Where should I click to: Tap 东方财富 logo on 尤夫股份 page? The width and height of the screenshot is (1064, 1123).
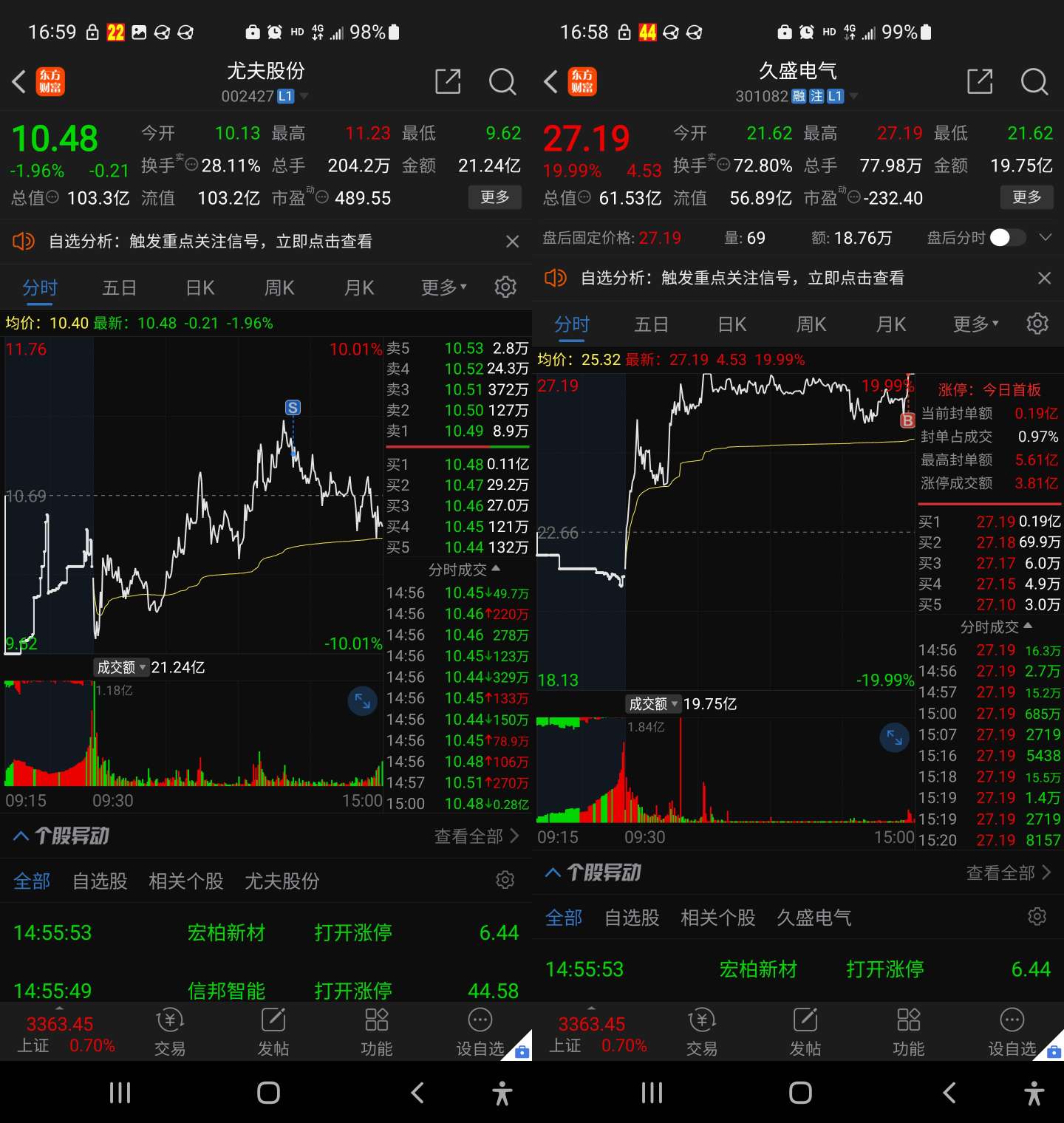coord(50,81)
